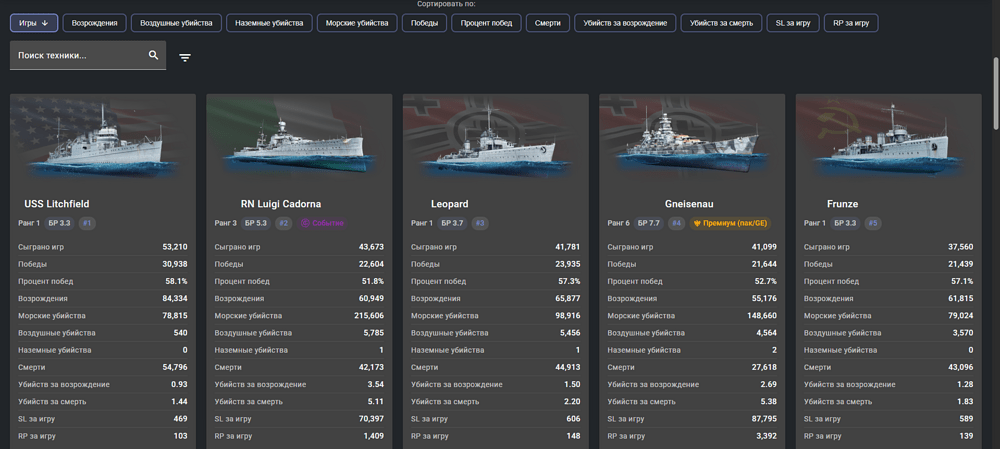The width and height of the screenshot is (1000, 449).
Task: Sort by Убийств за возрождение
Action: [625, 23]
